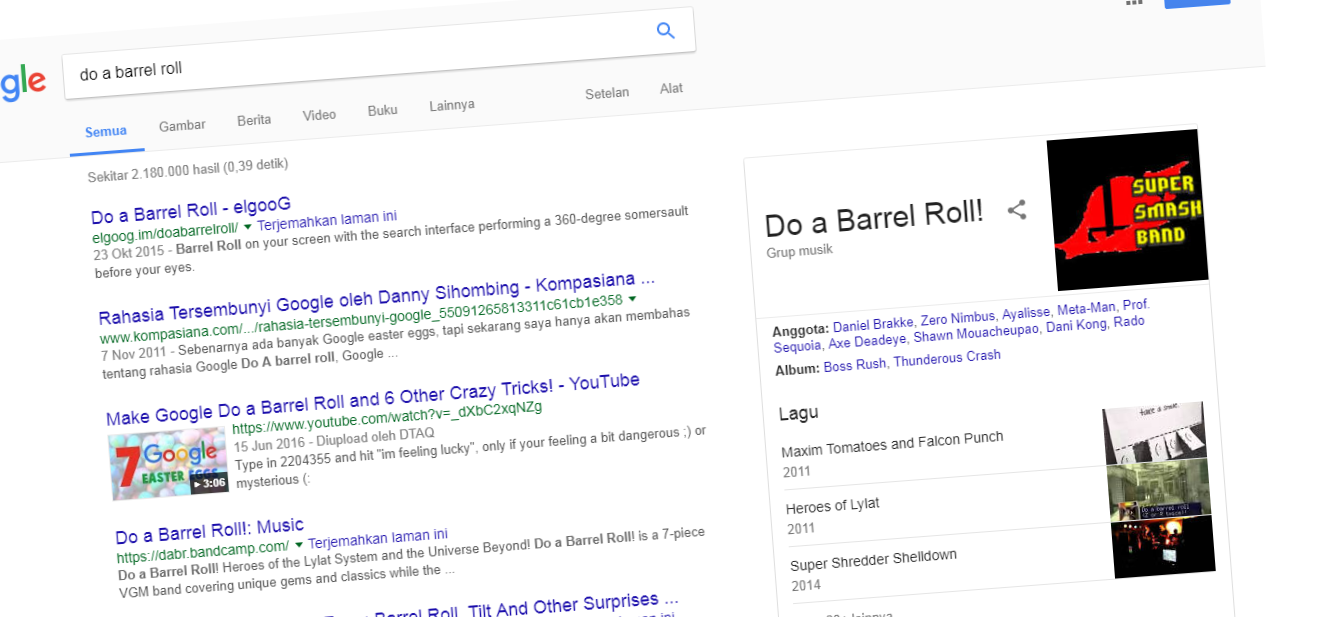Select song Heroes of Lylat
The height and width of the screenshot is (617, 1338).
pyautogui.click(x=833, y=505)
